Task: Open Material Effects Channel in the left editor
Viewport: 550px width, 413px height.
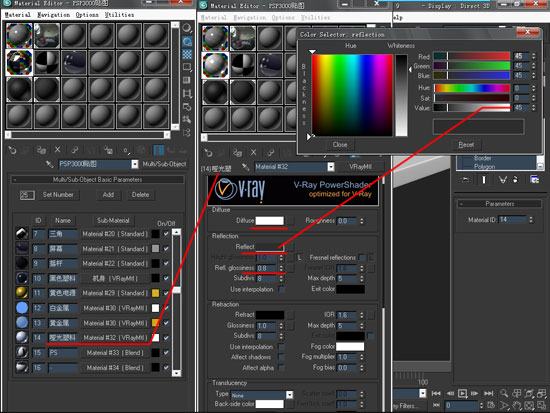Action: [126, 151]
